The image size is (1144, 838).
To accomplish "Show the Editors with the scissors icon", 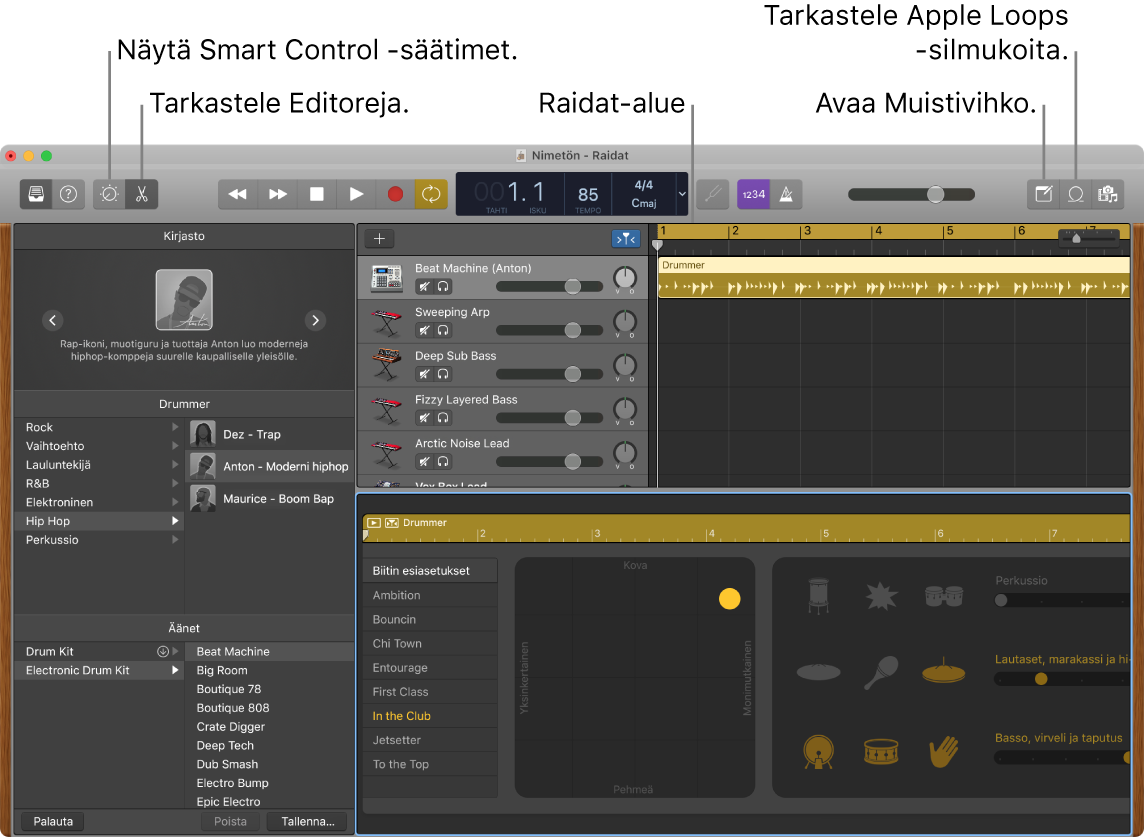I will pos(141,193).
